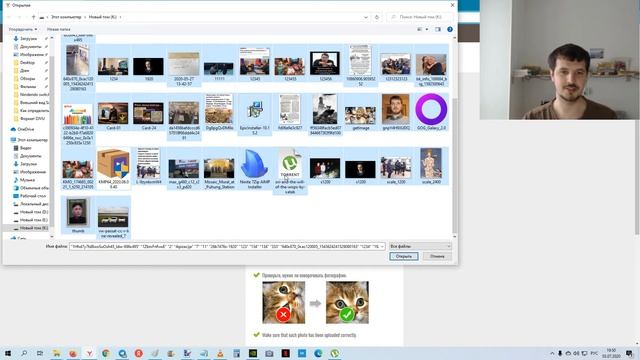Toggle the preview pane
640x360 pixels.
tap(438, 29)
